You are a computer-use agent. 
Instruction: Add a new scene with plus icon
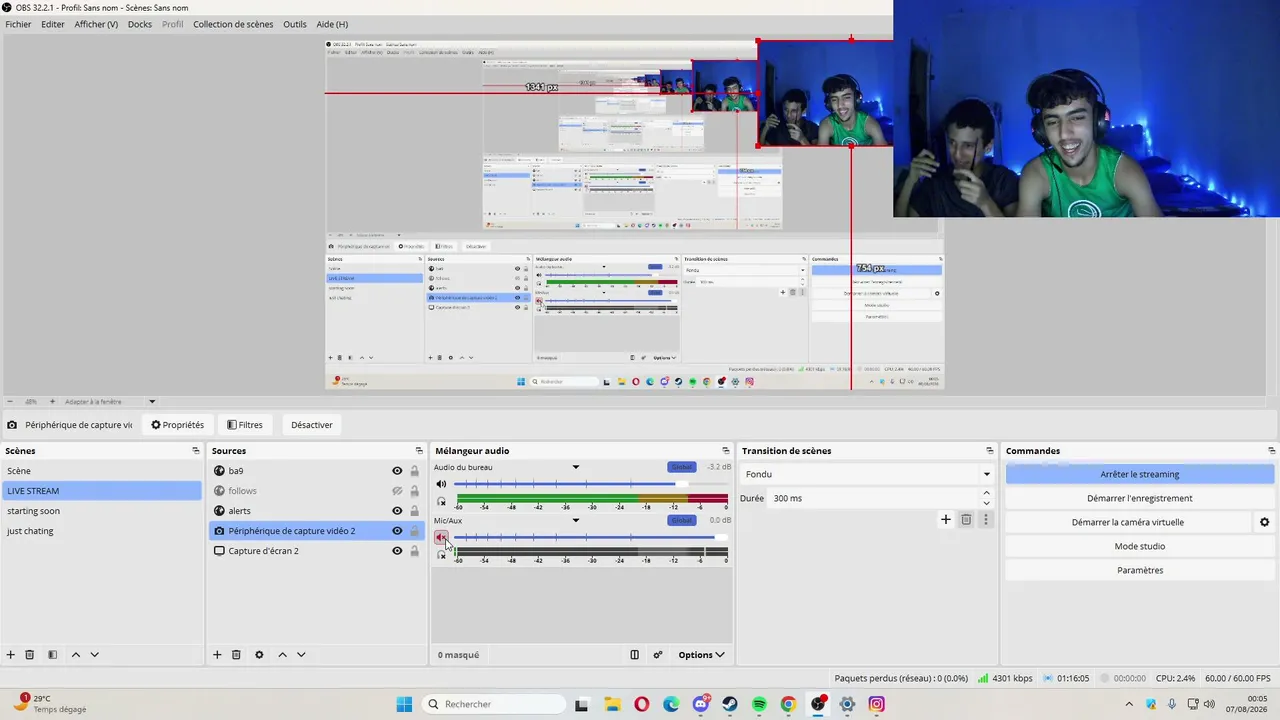click(x=11, y=655)
